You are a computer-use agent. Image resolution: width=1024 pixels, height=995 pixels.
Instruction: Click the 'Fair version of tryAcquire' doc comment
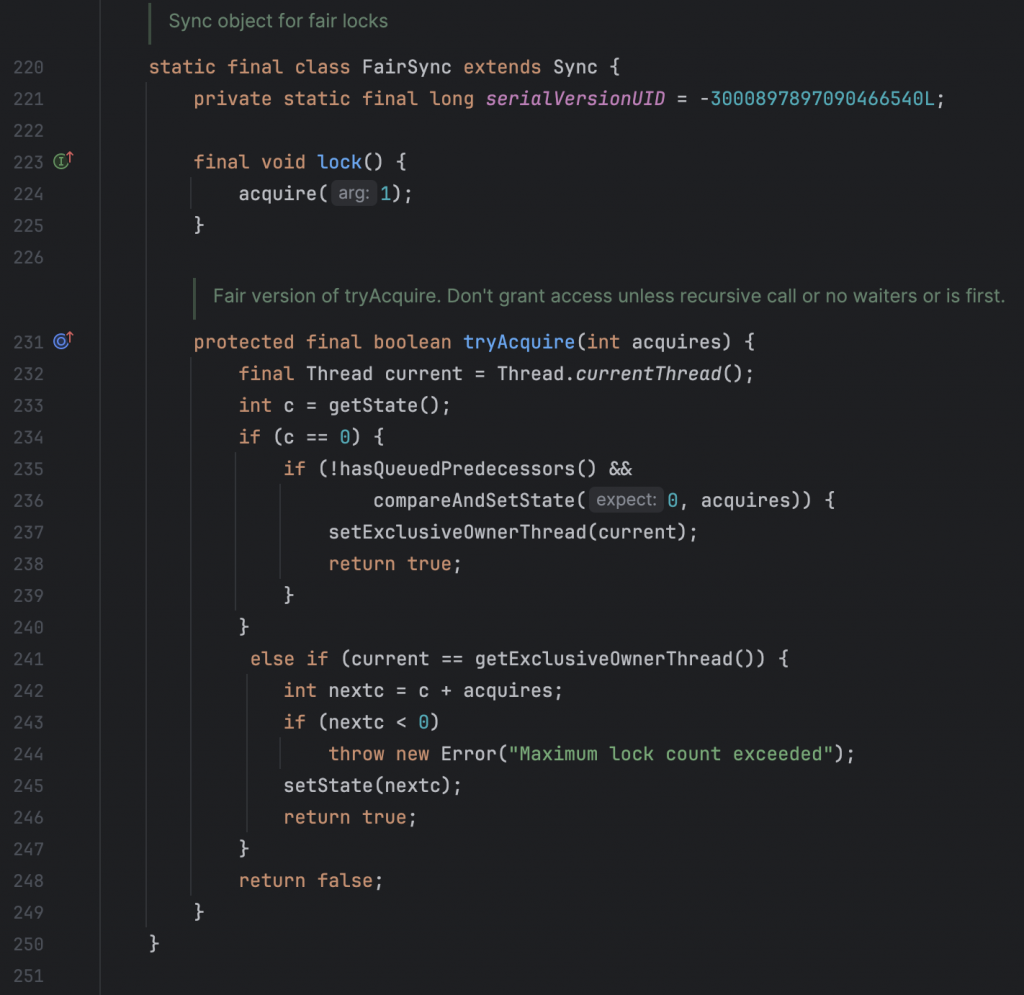point(608,296)
